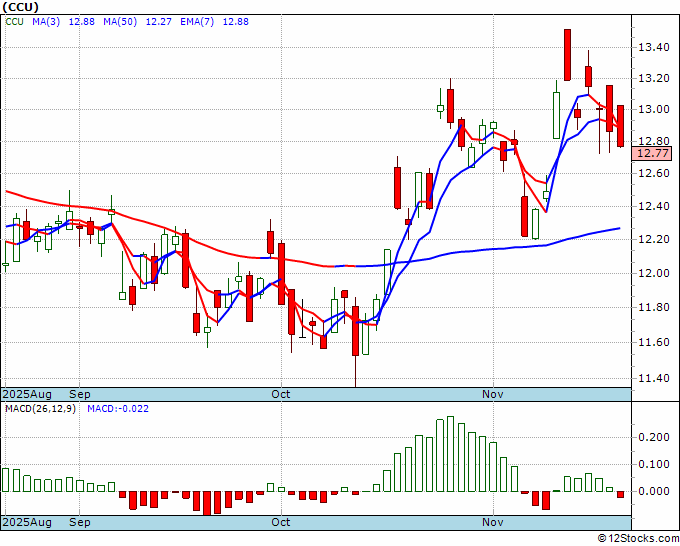Screen dimensions: 680x546
Task: Click the Nov label on MACD timeline
Action: pyautogui.click(x=493, y=522)
